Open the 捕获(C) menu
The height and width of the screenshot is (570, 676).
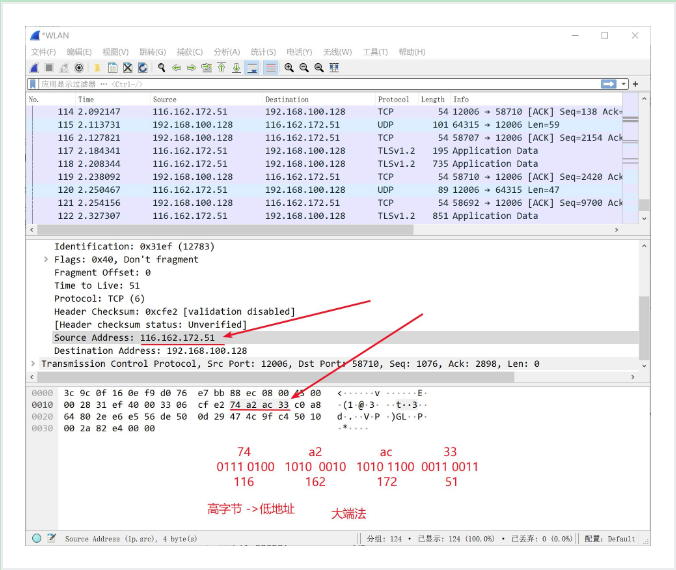(x=190, y=52)
